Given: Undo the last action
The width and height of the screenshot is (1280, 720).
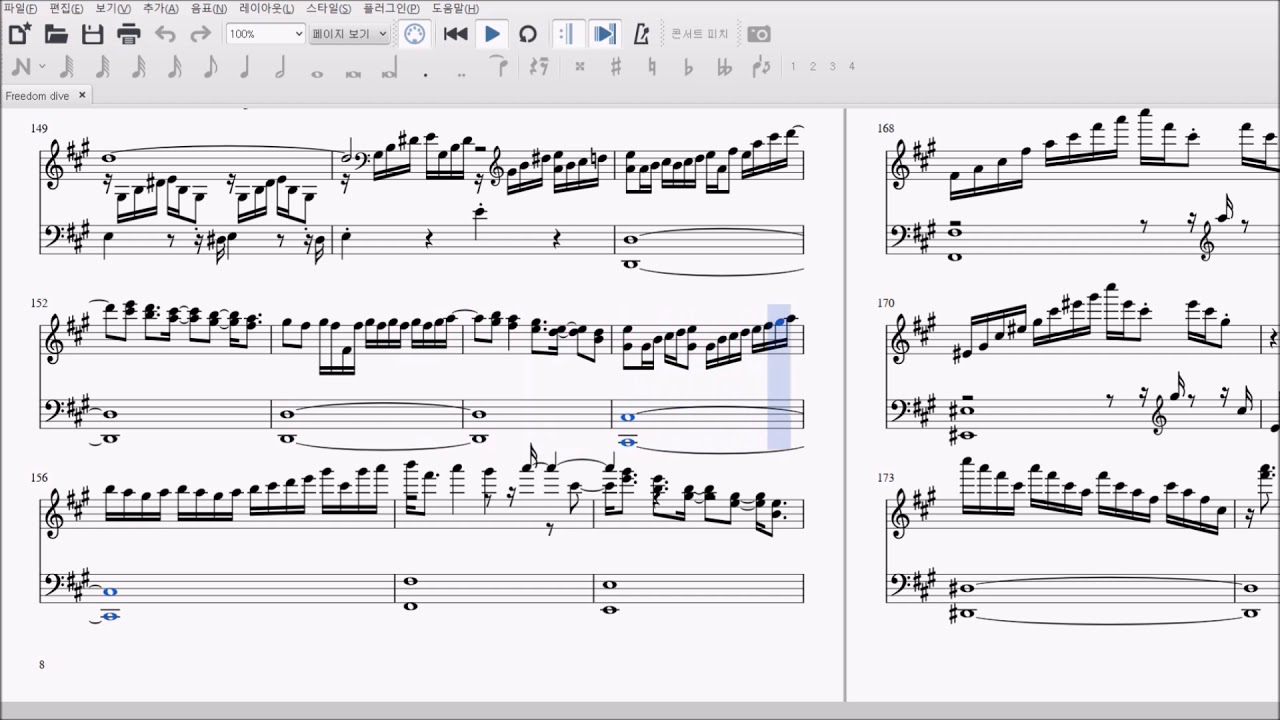Looking at the screenshot, I should 165,34.
